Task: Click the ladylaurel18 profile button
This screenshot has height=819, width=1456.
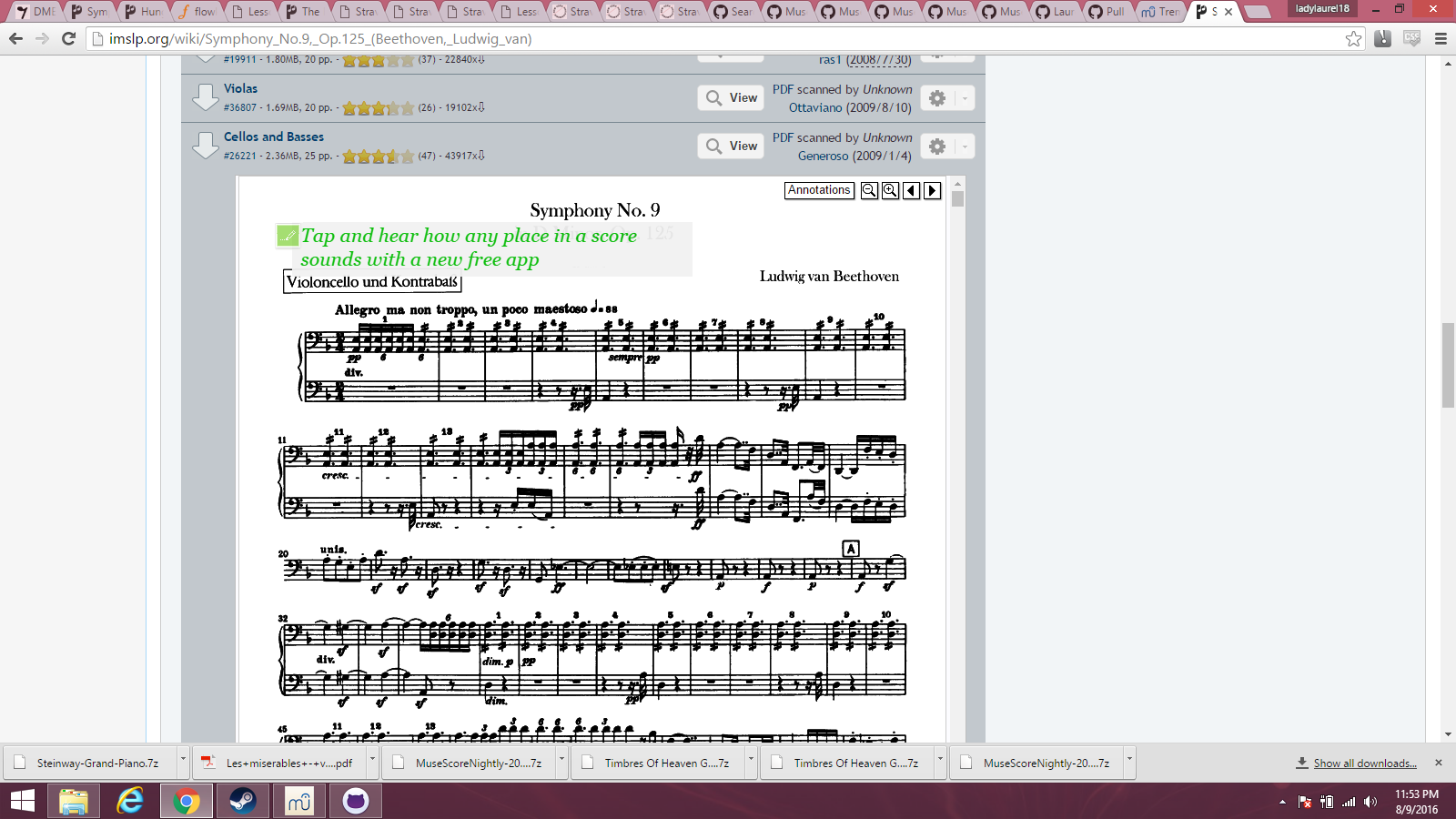Action: coord(1322,8)
